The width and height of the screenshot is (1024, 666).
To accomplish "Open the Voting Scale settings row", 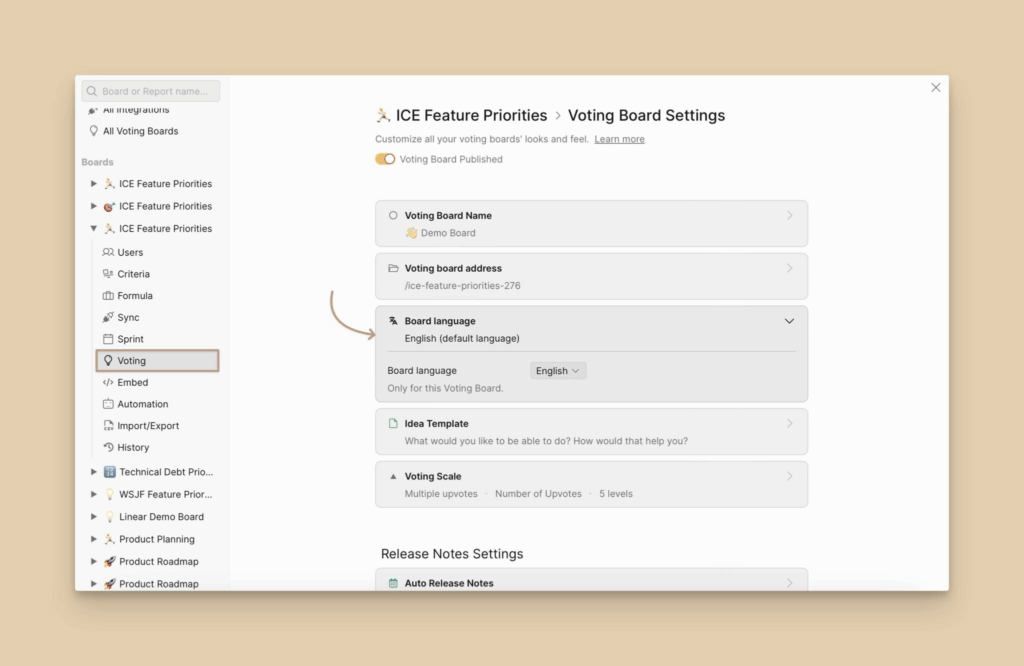I will 591,484.
